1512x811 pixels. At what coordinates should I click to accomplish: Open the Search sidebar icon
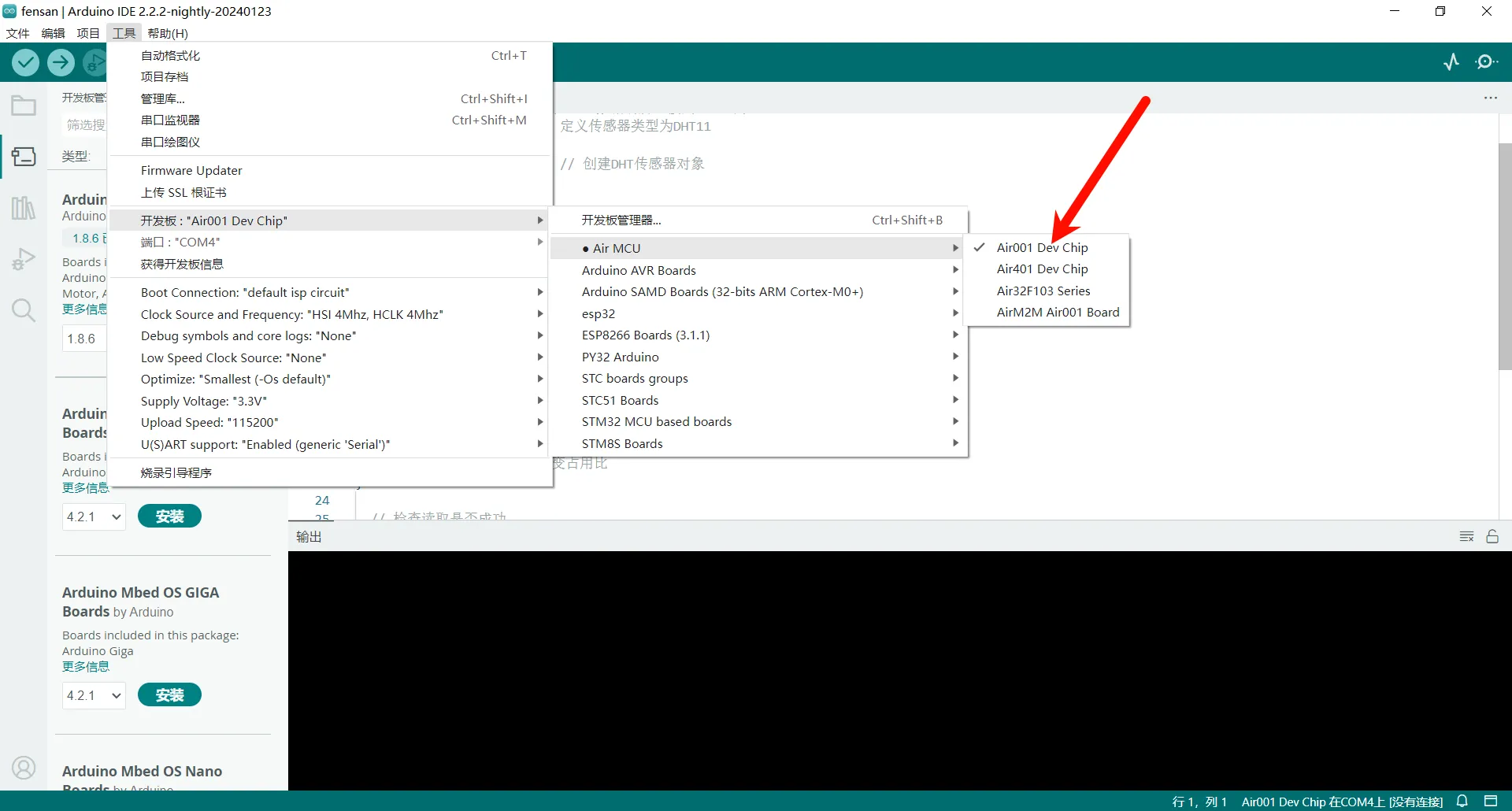point(24,310)
